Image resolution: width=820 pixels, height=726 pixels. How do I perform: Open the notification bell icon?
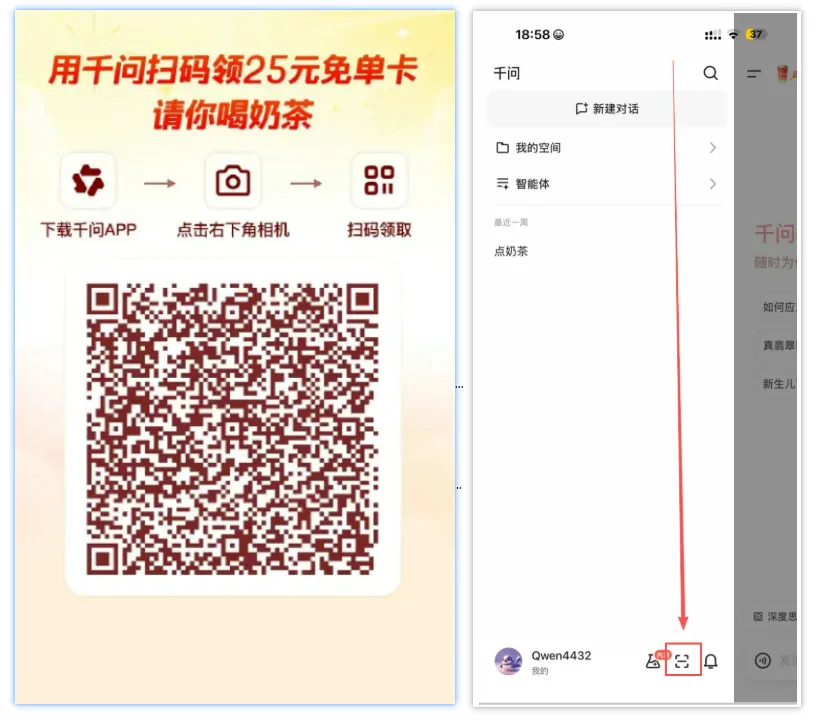711,661
